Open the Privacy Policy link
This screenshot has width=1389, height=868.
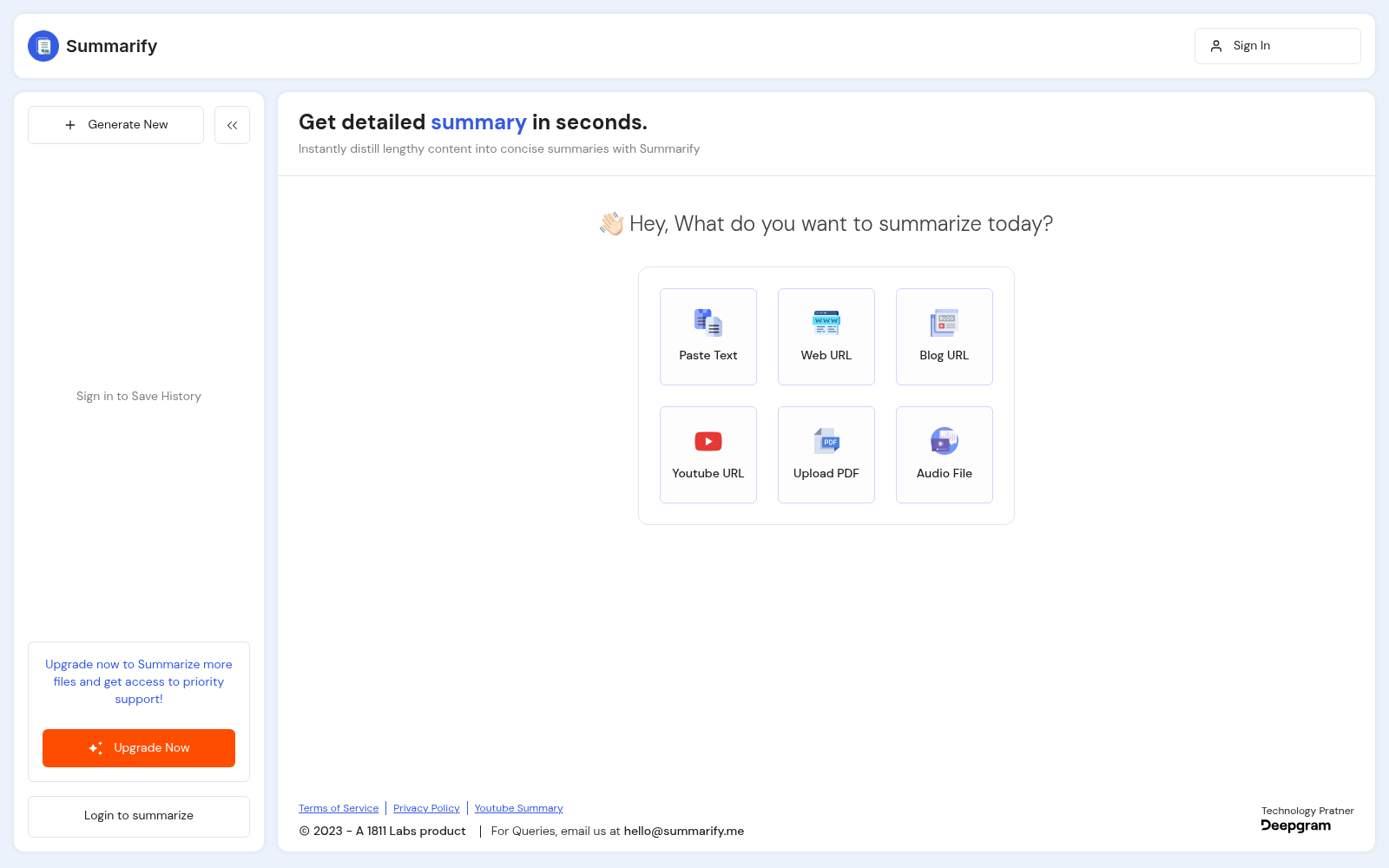point(426,808)
